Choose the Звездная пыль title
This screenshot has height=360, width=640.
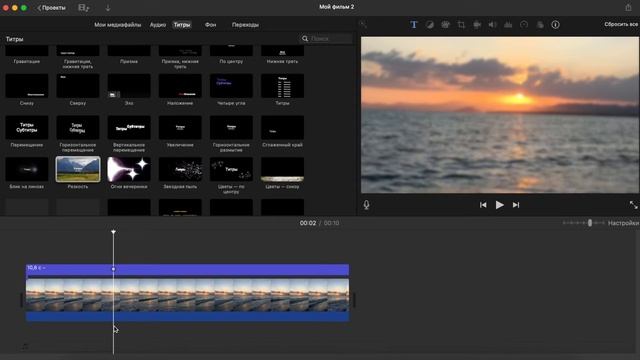(180, 169)
